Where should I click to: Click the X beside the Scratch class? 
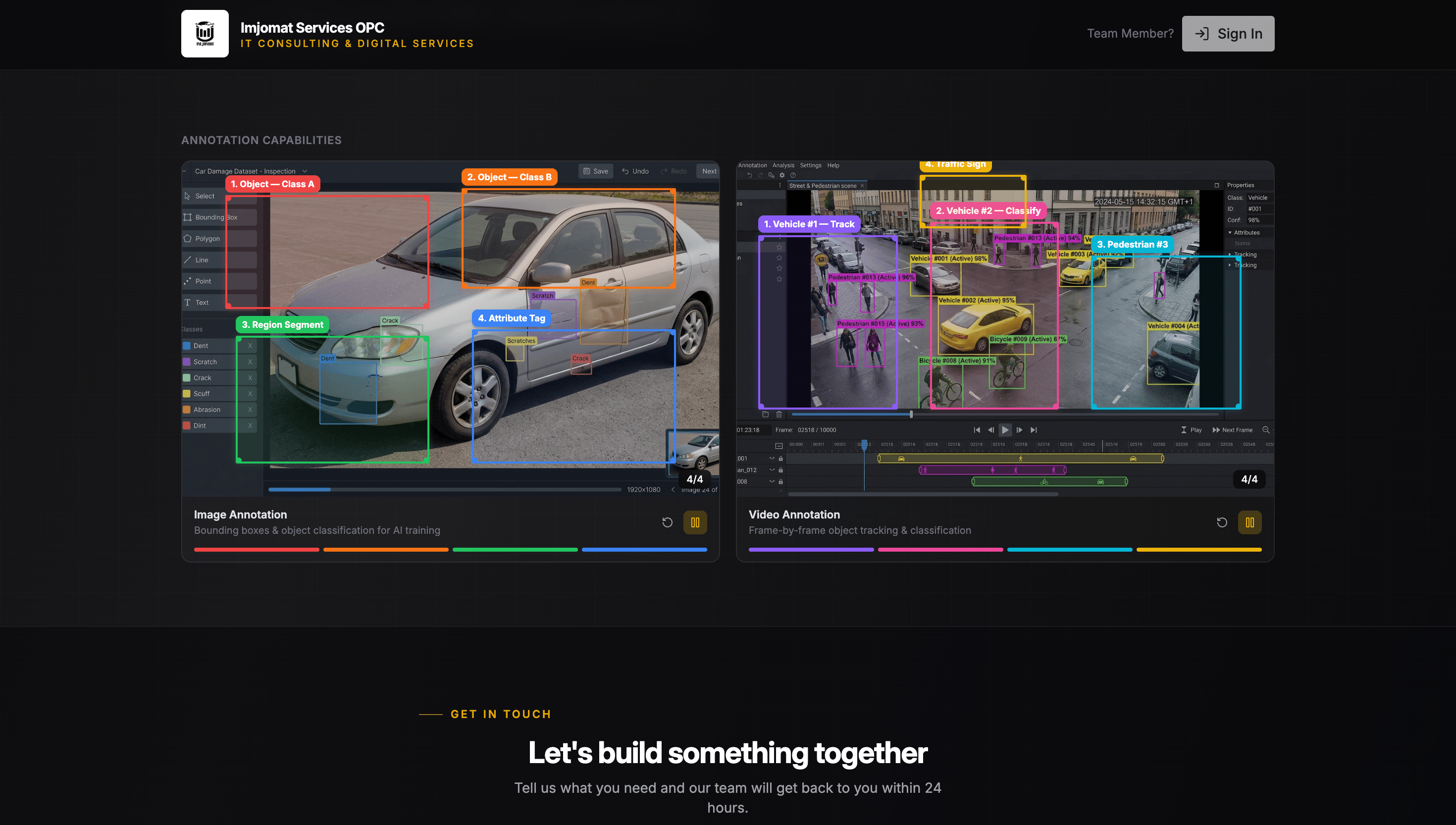[x=250, y=361]
